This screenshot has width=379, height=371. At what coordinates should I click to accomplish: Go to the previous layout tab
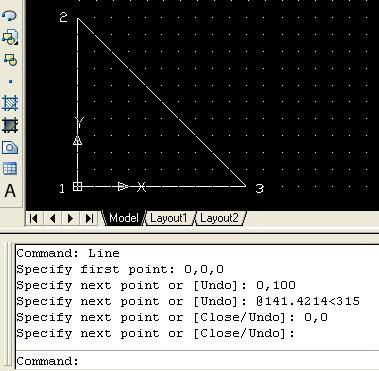tap(52, 219)
